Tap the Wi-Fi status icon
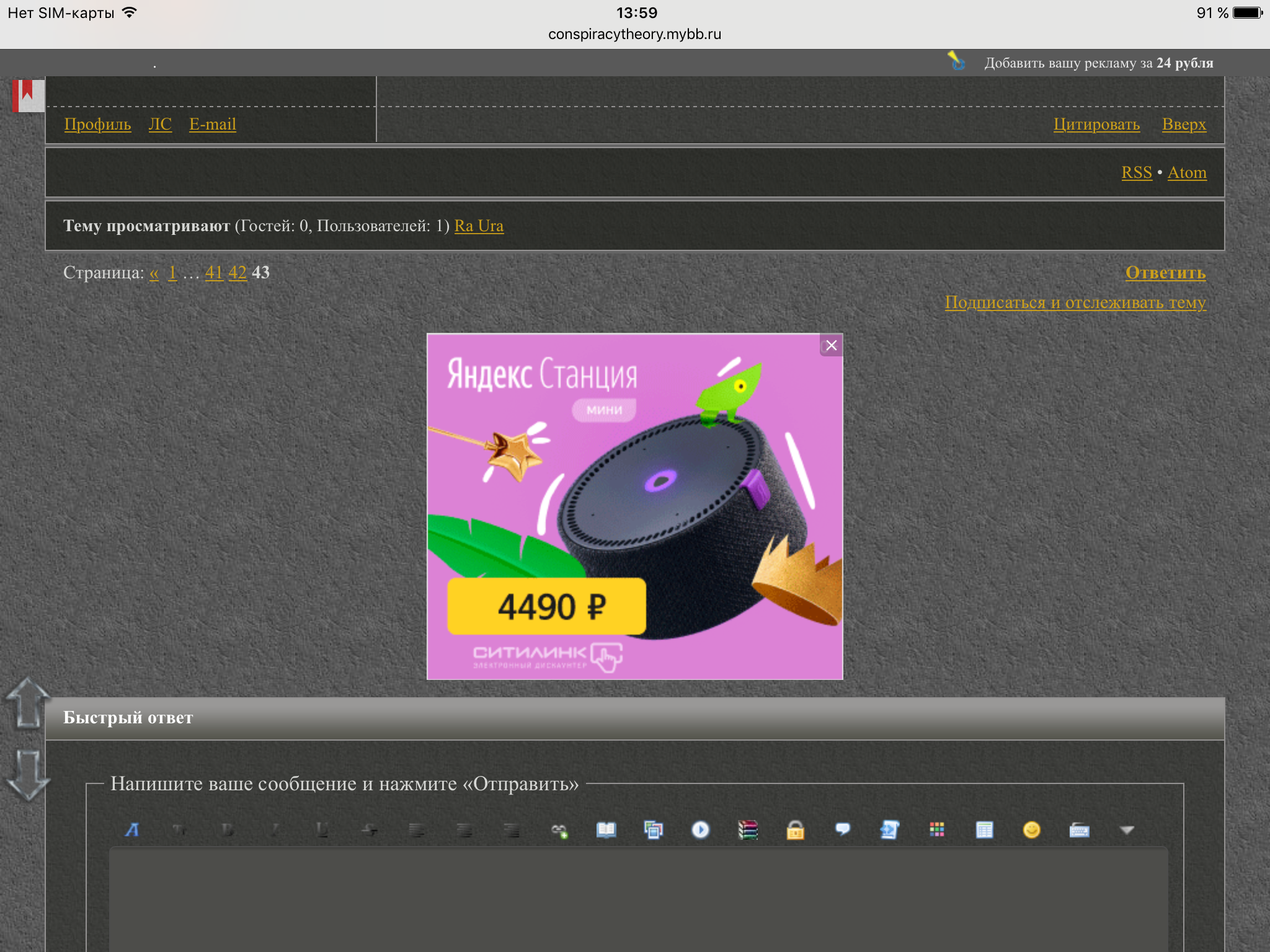The height and width of the screenshot is (952, 1270). (x=129, y=12)
